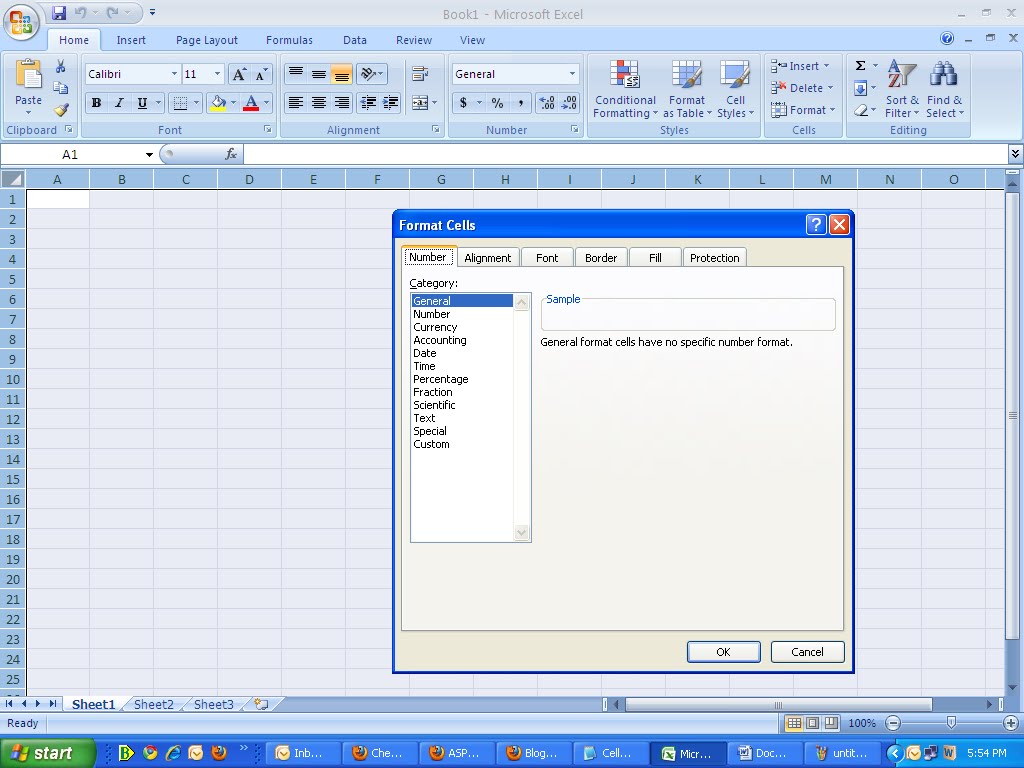Toggle bold formatting
Image resolution: width=1024 pixels, height=768 pixels.
96,102
